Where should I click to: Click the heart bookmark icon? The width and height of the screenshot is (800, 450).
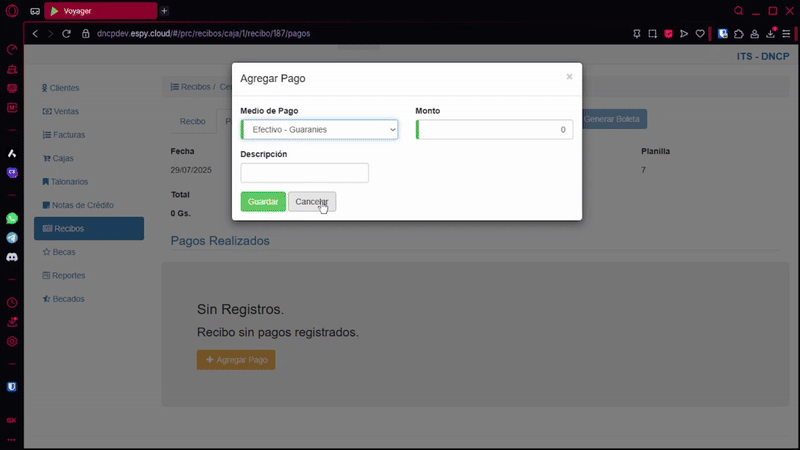point(699,33)
